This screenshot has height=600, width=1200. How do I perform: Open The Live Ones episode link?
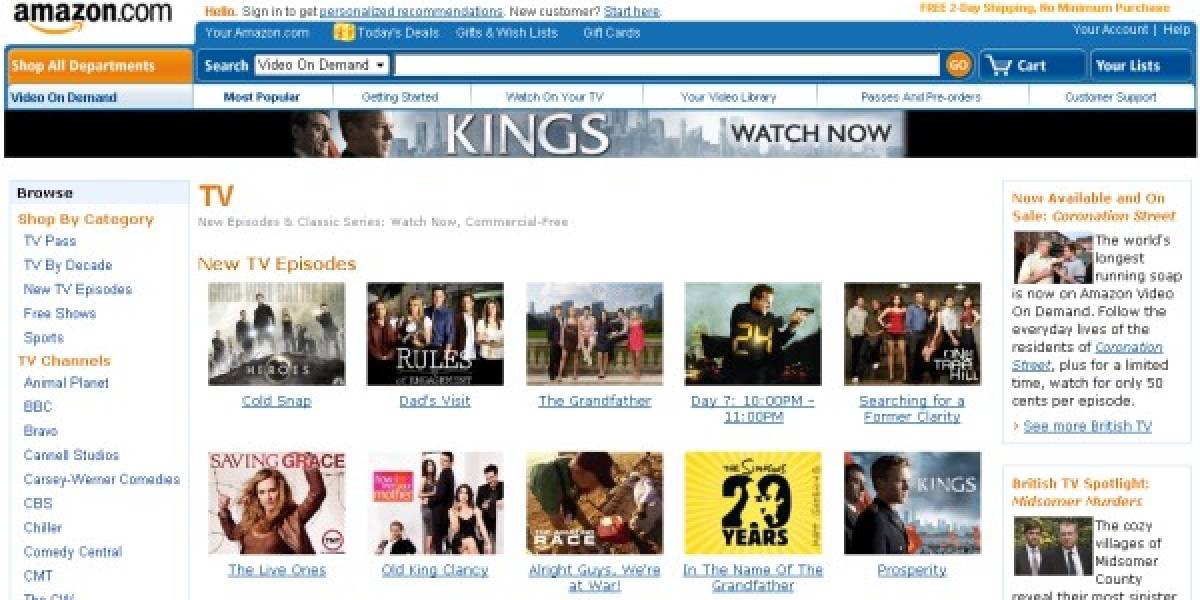[x=277, y=570]
